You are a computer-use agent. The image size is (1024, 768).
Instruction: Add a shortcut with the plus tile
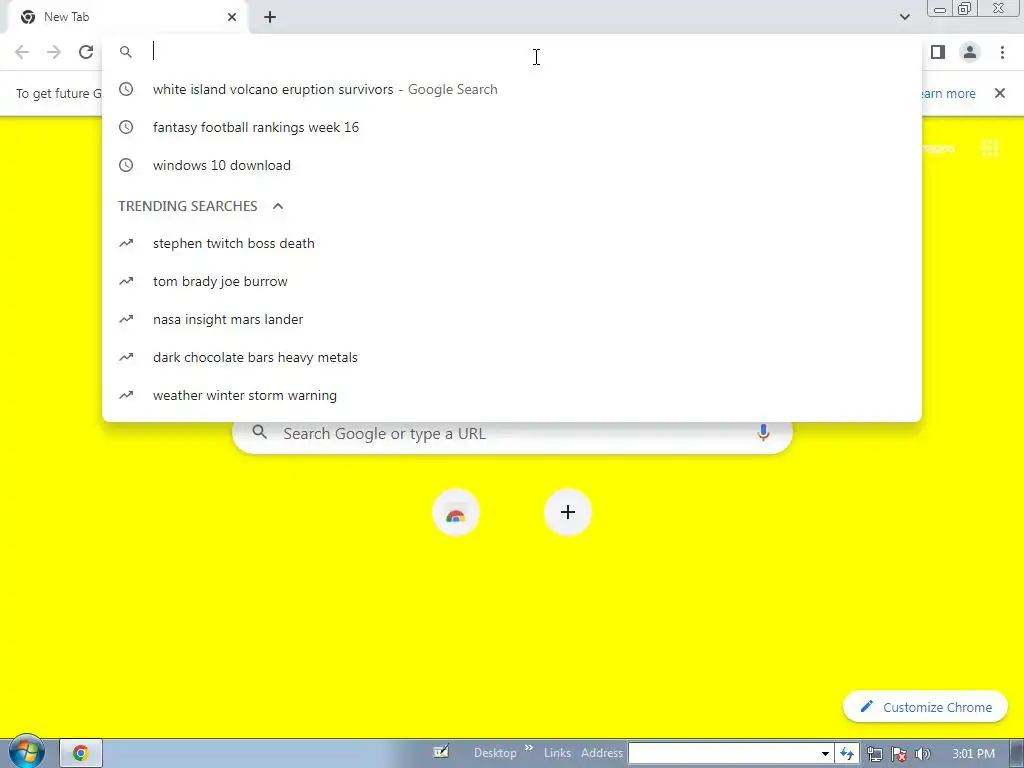[x=568, y=513]
